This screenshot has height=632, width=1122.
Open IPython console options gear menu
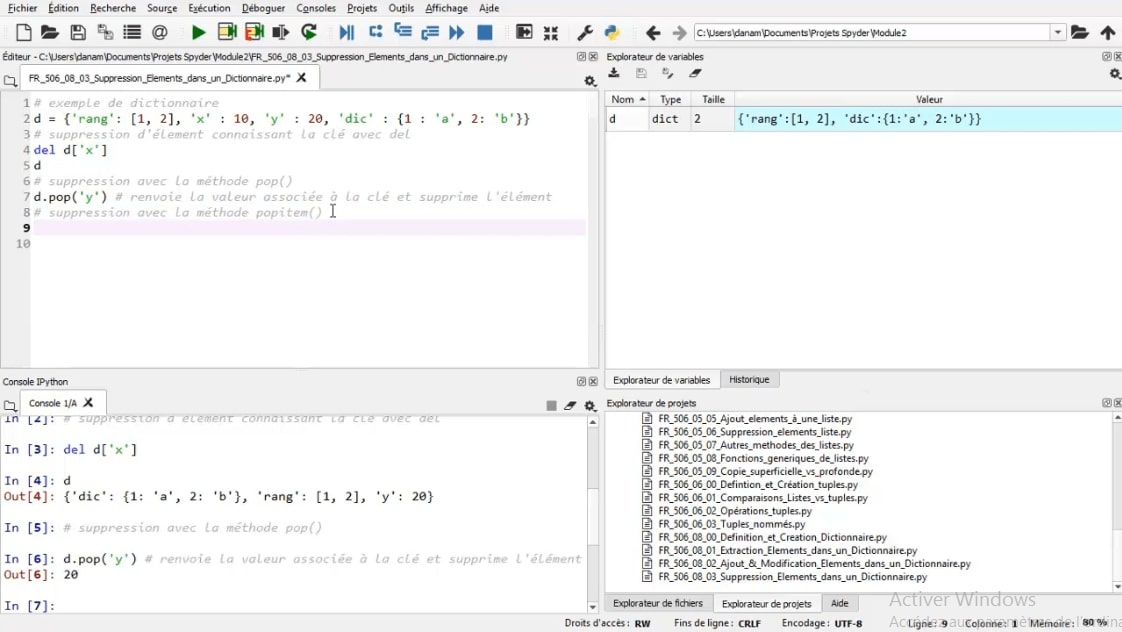click(x=590, y=405)
